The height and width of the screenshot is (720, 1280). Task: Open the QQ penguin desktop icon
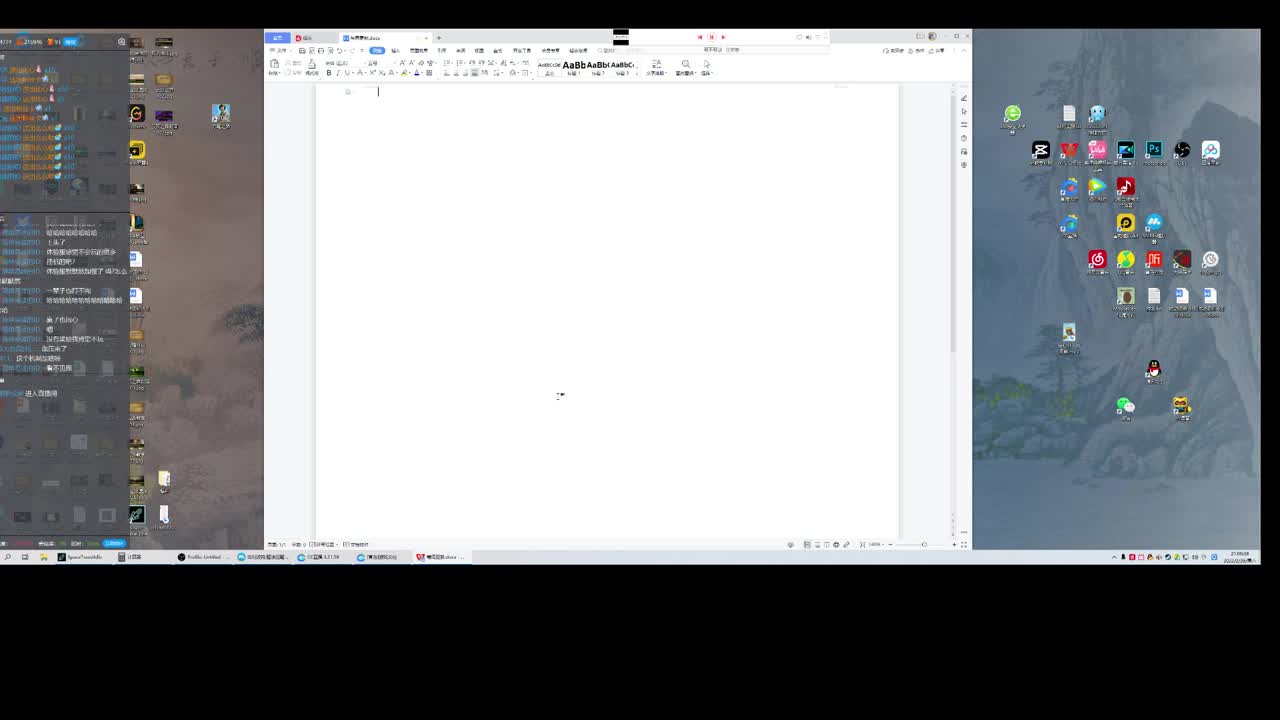click(x=1153, y=368)
